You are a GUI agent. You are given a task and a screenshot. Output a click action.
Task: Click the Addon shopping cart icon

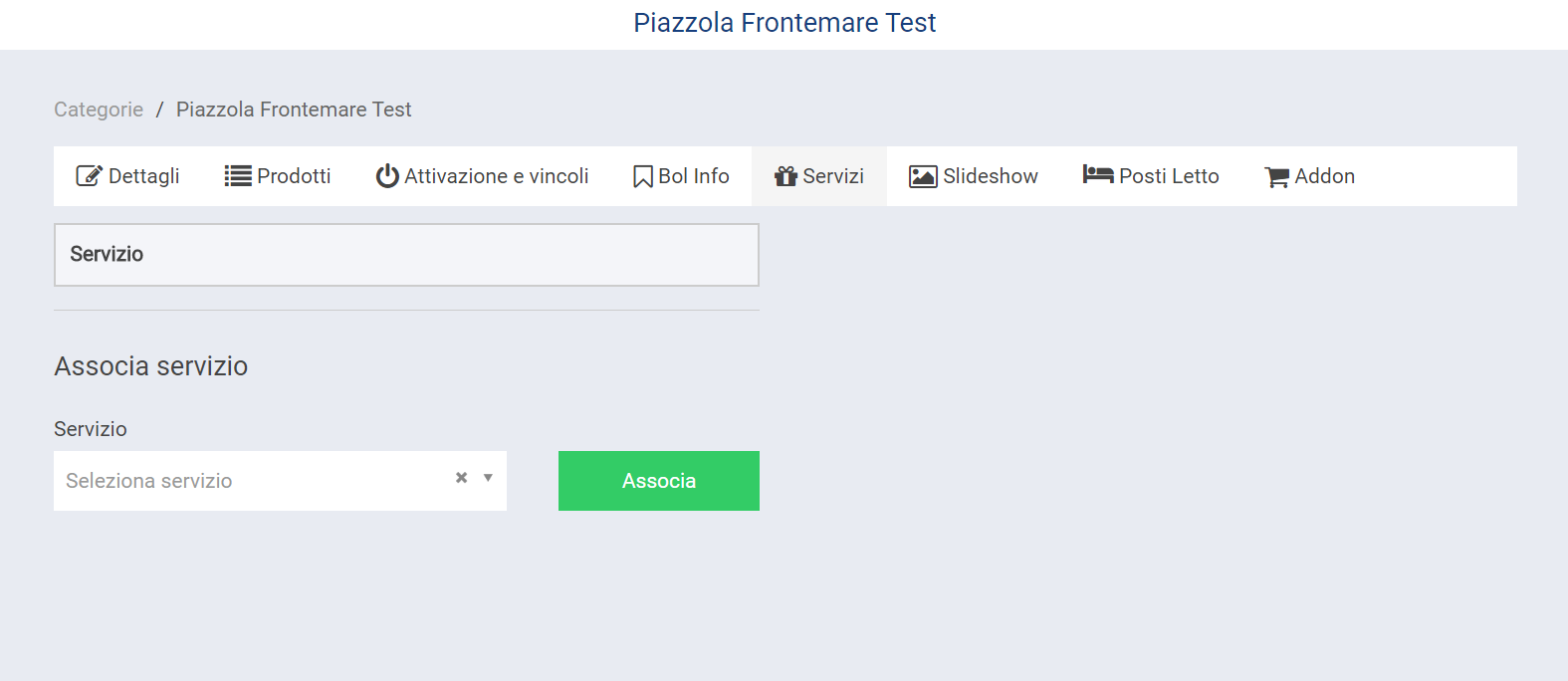(1276, 177)
